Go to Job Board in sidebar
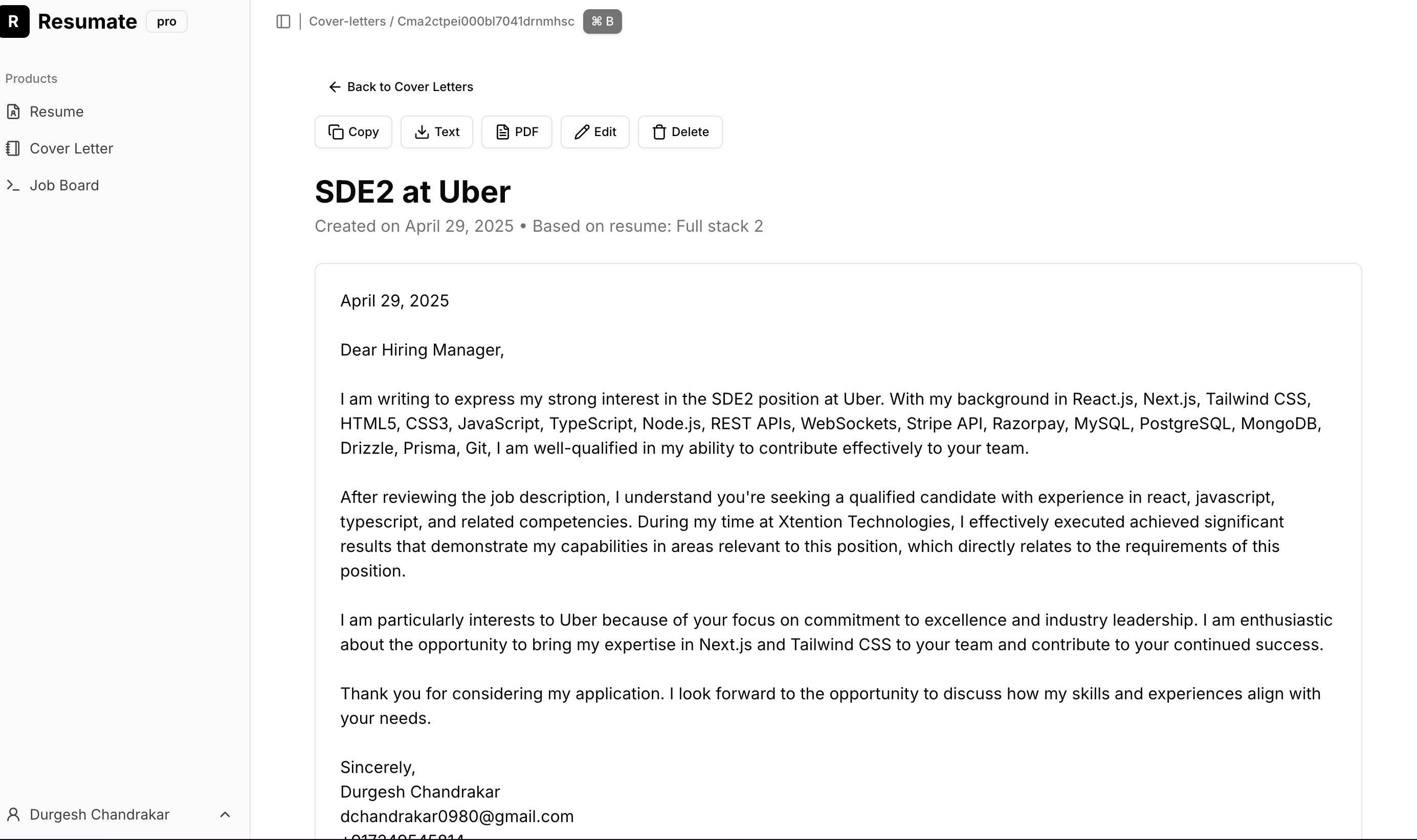Screen dimensions: 1417x840 (x=64, y=185)
